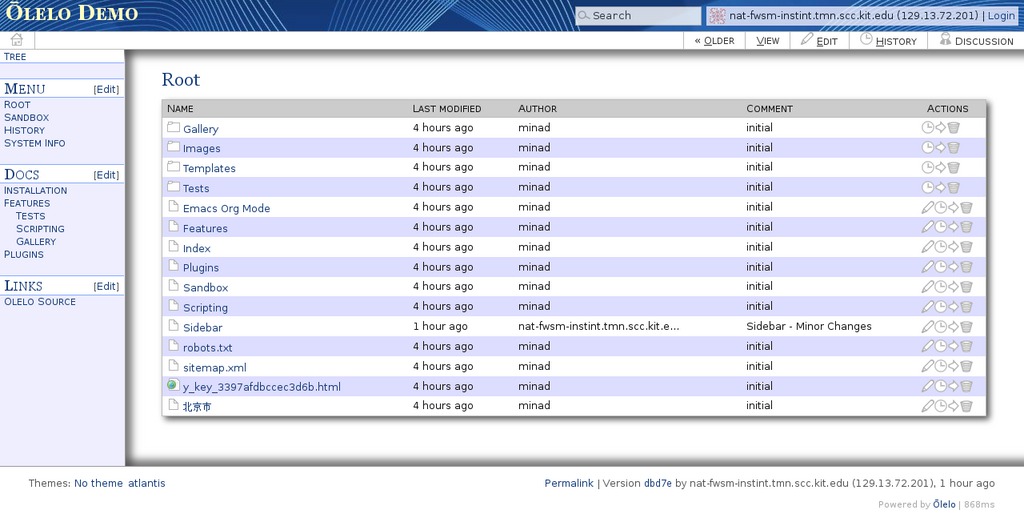Open history clock icon for Gallery folder
The height and width of the screenshot is (522, 1024).
pos(927,128)
